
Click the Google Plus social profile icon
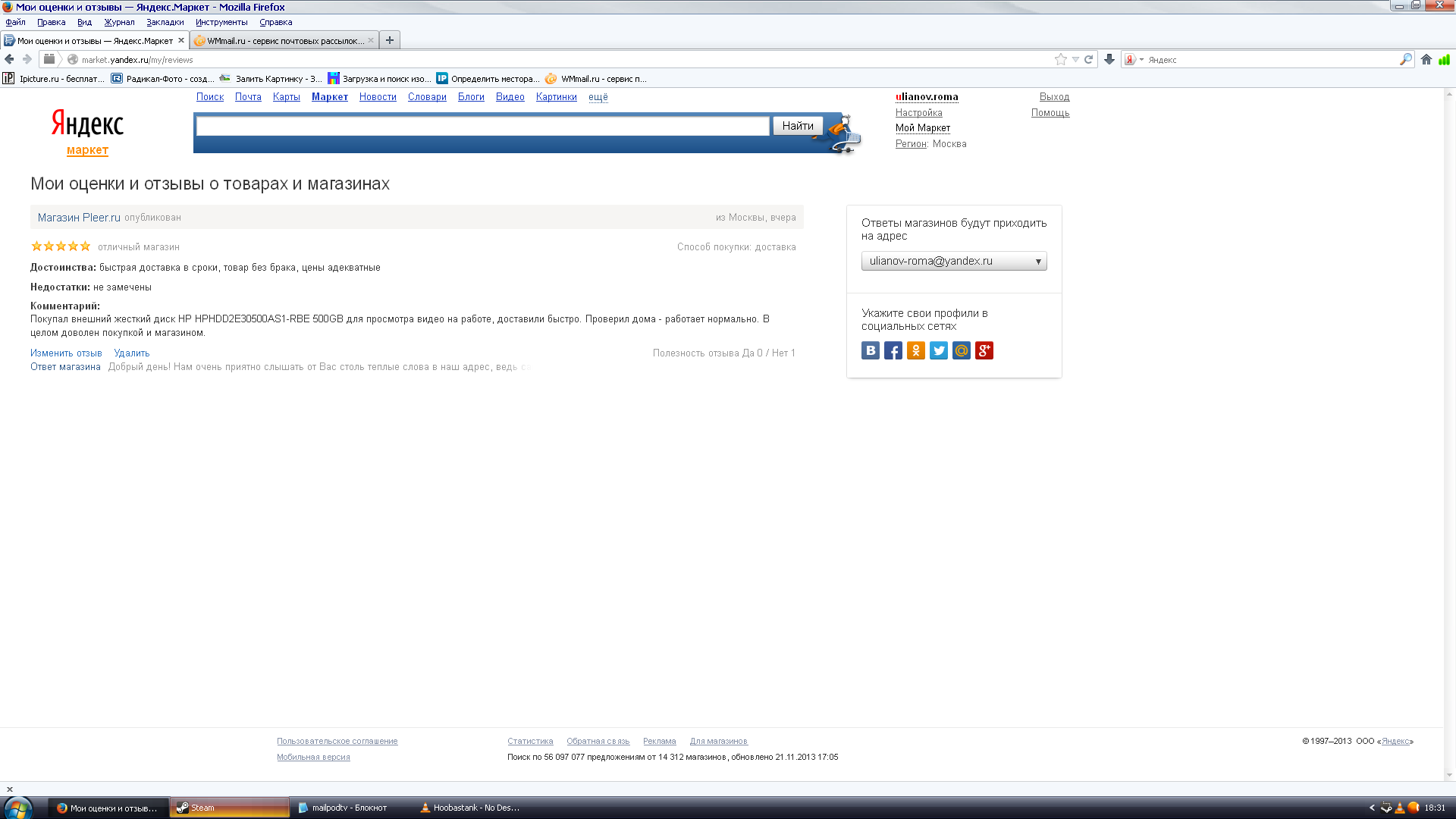coord(984,350)
